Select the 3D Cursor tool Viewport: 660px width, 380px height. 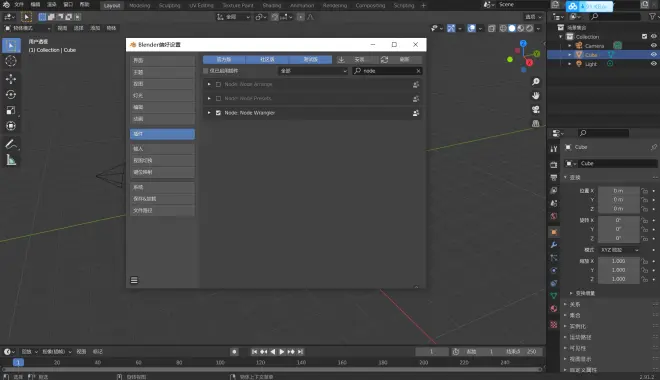pyautogui.click(x=11, y=61)
